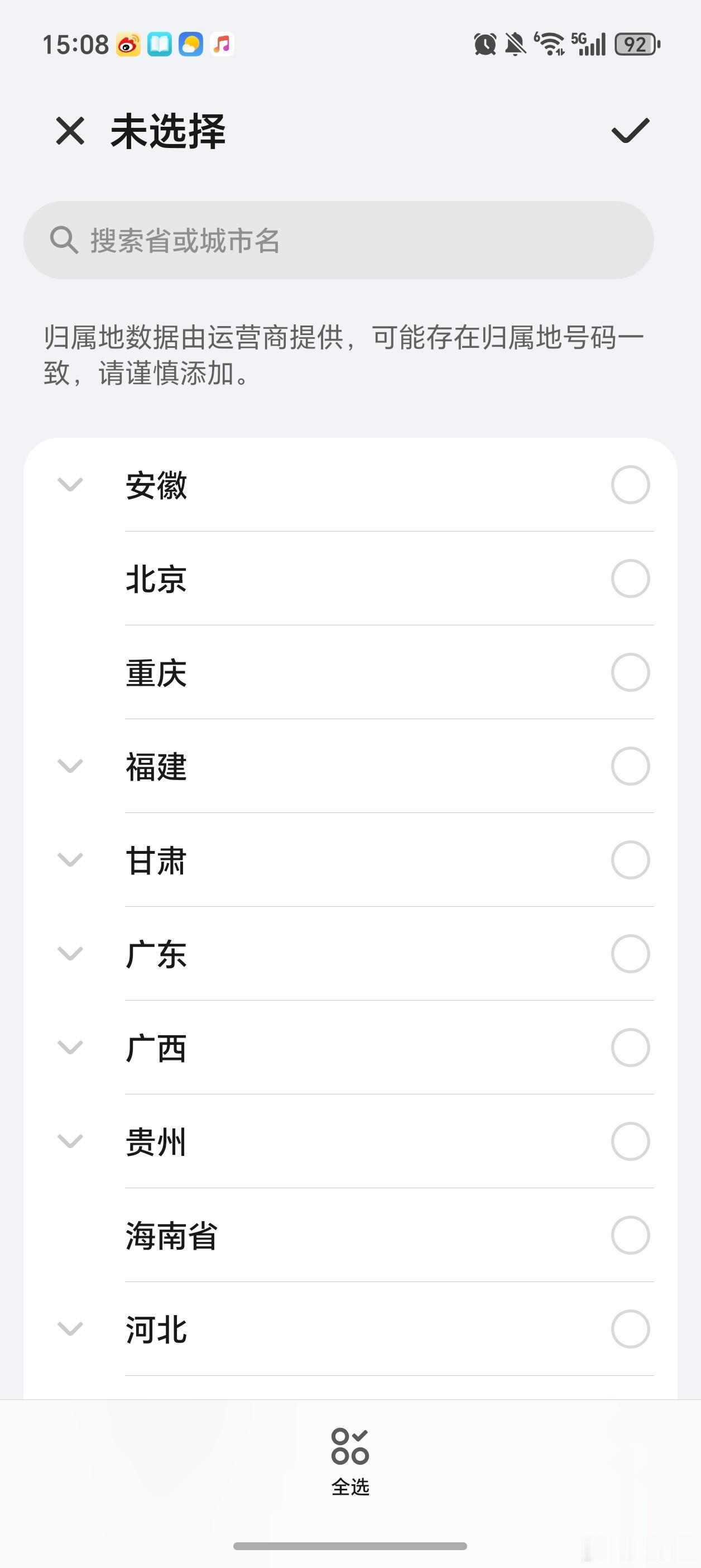Tap the 河北 province name
701x1568 pixels.
click(x=156, y=1330)
